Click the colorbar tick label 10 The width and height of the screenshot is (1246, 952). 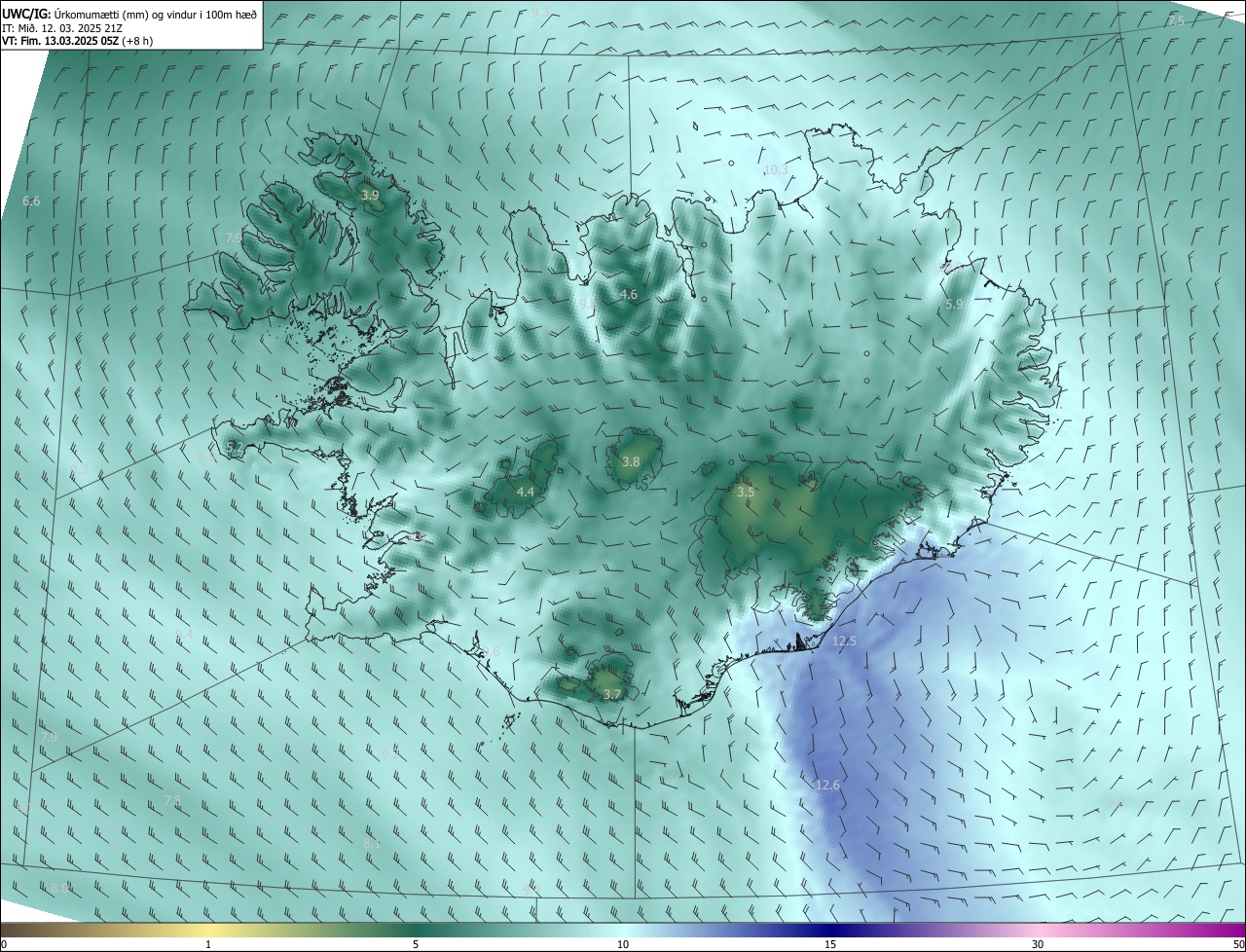(x=623, y=944)
